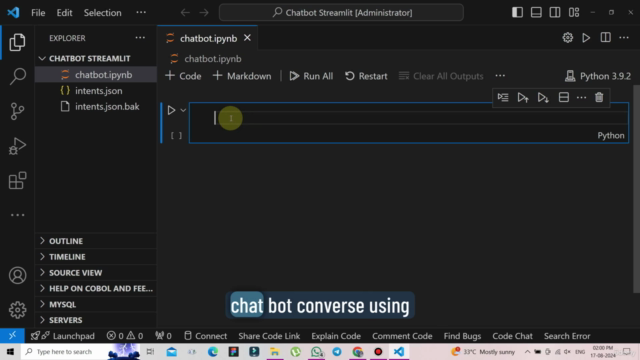The image size is (640, 360).
Task: Open run options dropdown beside cell play
Action: click(183, 110)
